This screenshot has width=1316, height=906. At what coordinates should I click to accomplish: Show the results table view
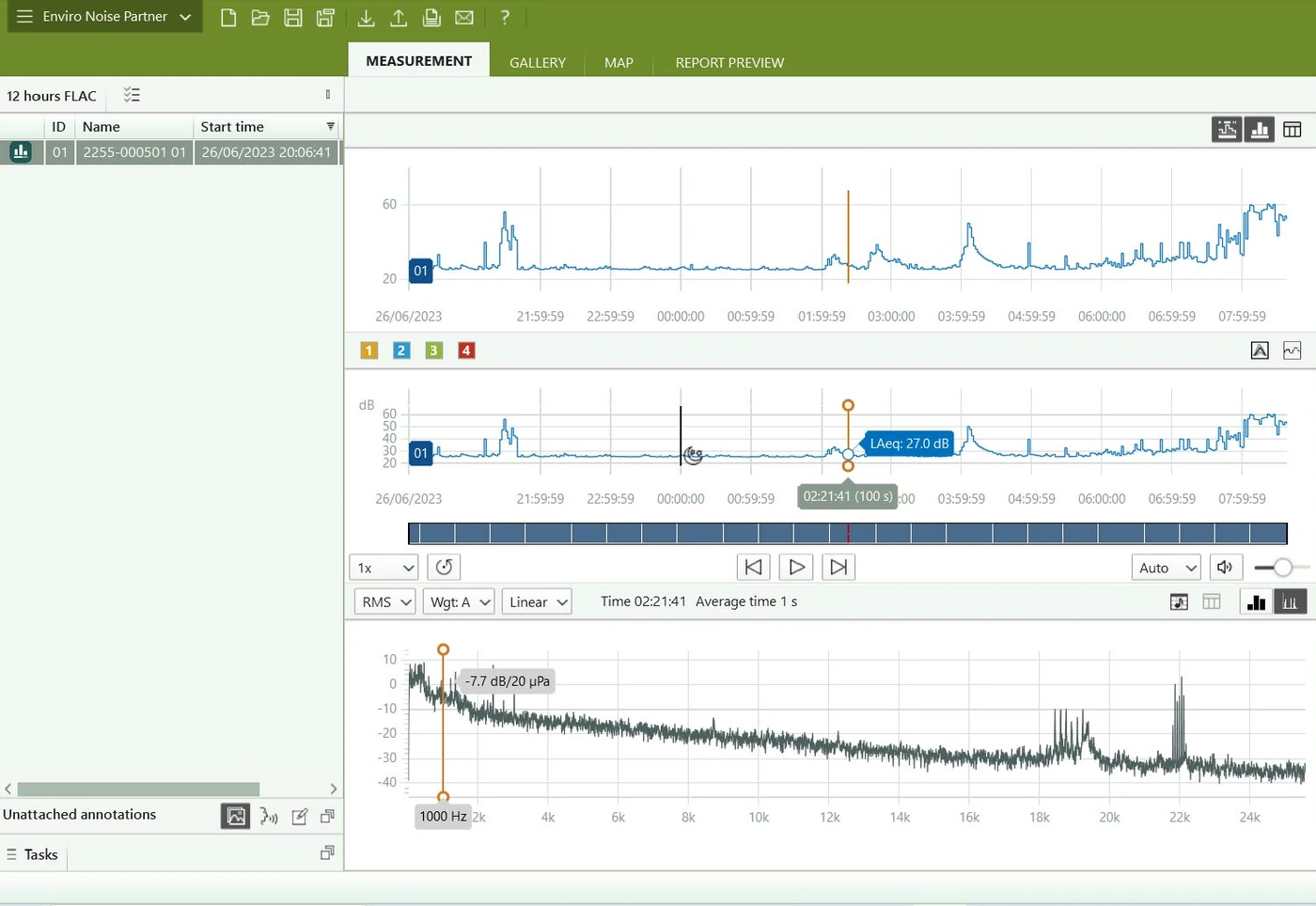point(1292,130)
